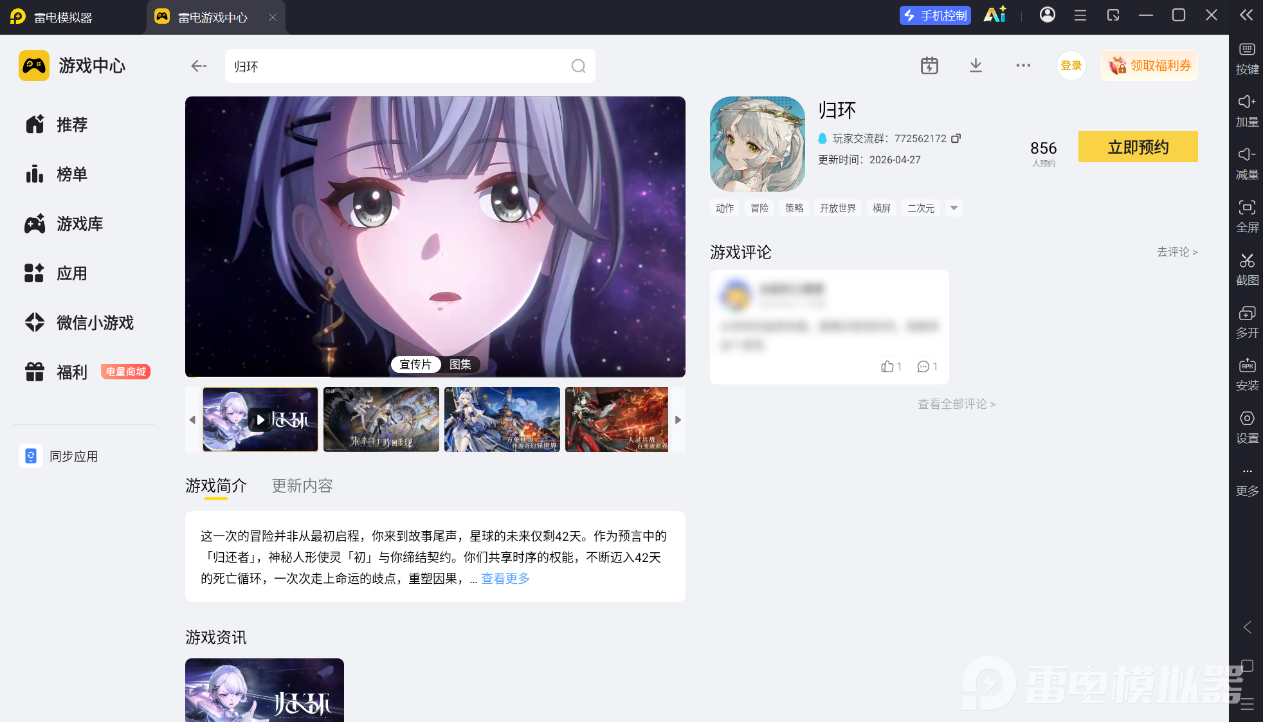Image resolution: width=1263 pixels, height=722 pixels.
Task: Open the three-dot more options in header
Action: [1023, 66]
